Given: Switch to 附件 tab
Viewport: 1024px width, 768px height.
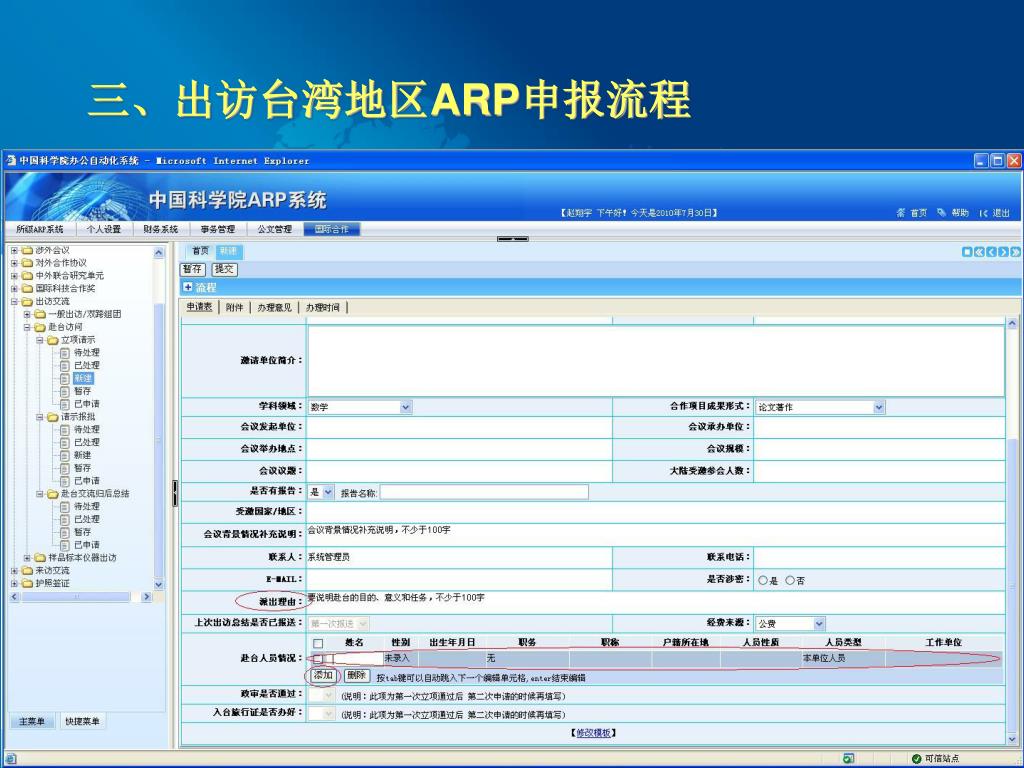Looking at the screenshot, I should [x=234, y=308].
